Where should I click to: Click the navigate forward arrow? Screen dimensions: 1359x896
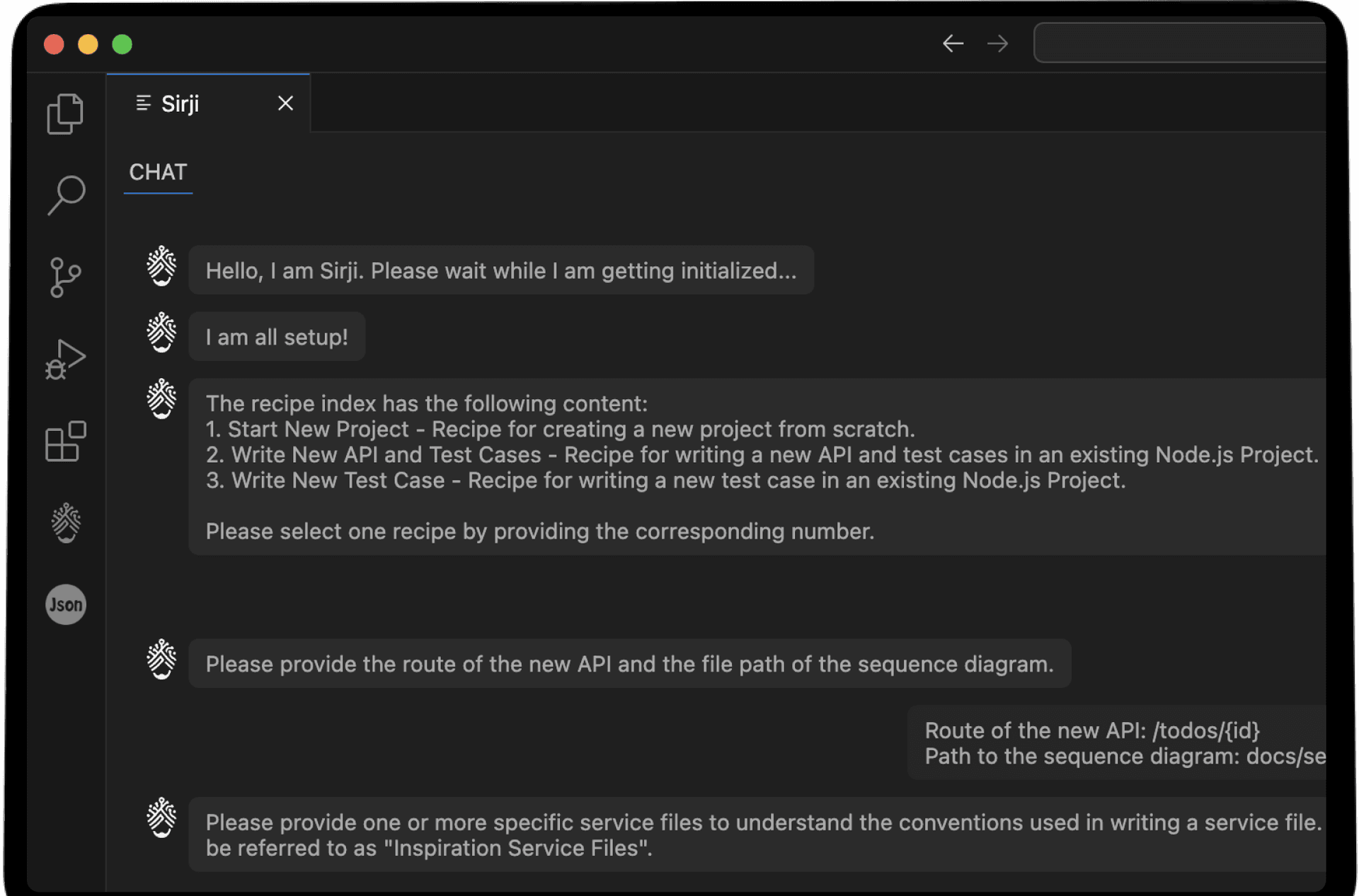[997, 44]
